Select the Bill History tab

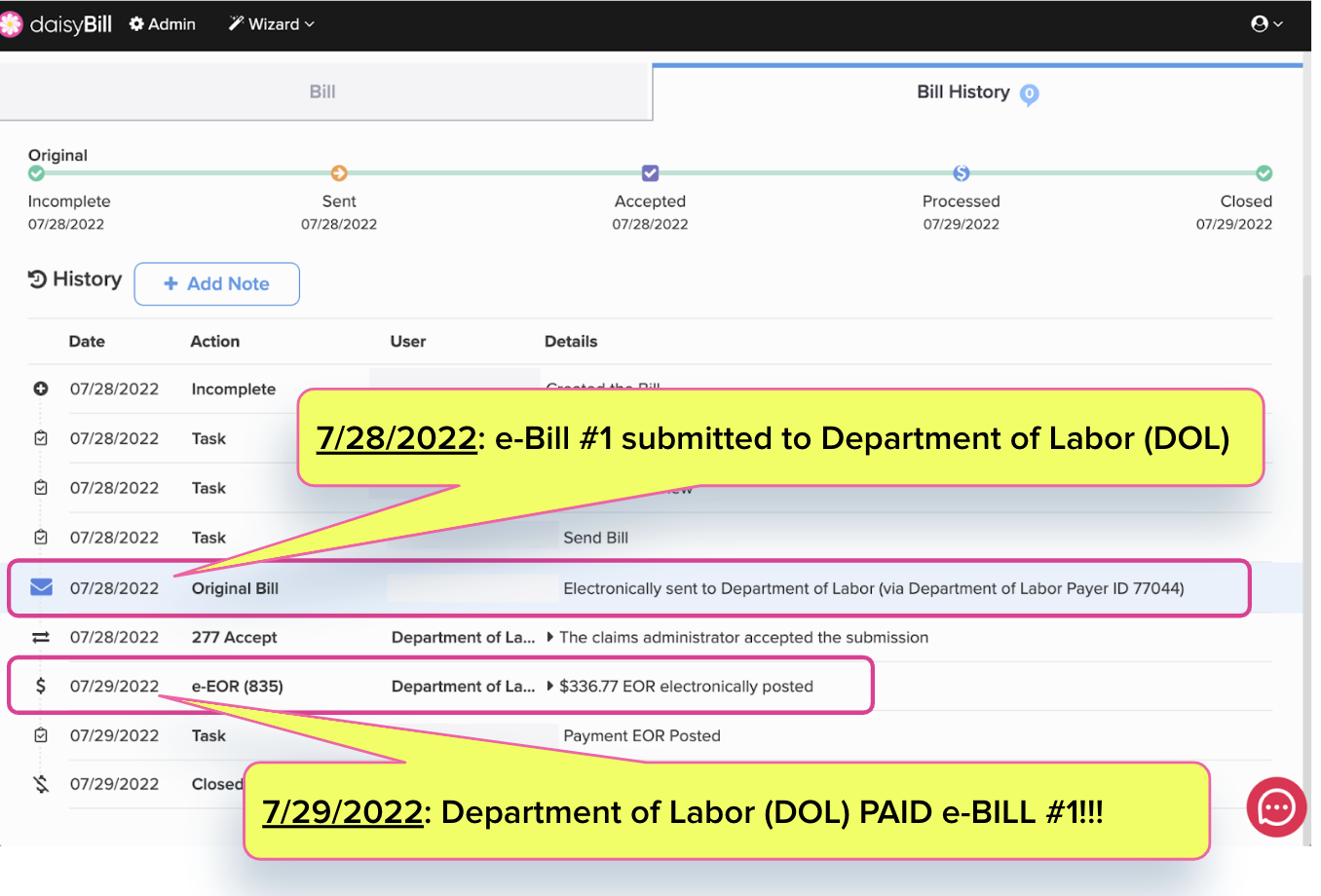pyautogui.click(x=962, y=92)
